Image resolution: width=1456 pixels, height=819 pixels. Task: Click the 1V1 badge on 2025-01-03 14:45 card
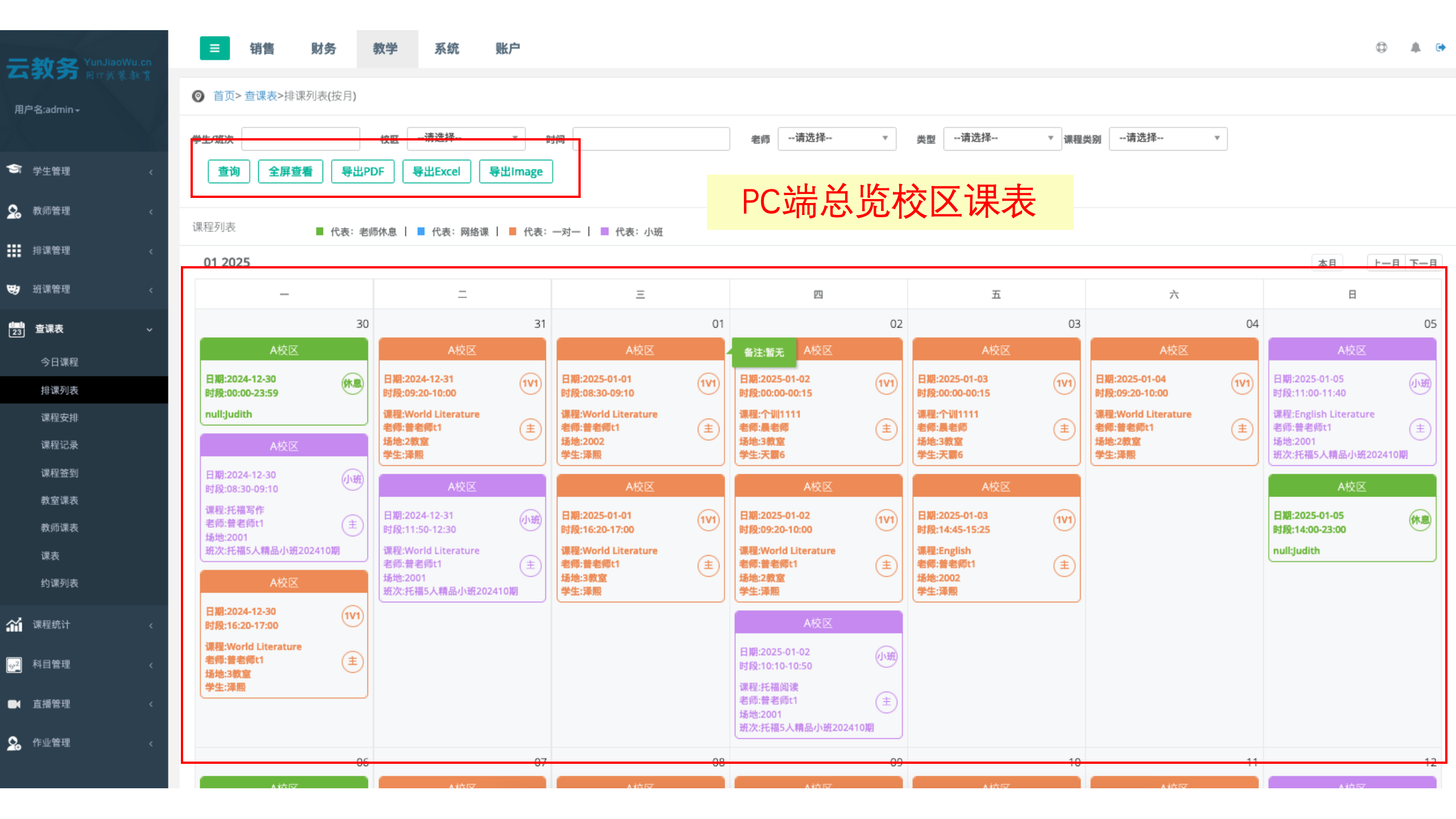[x=1064, y=520]
